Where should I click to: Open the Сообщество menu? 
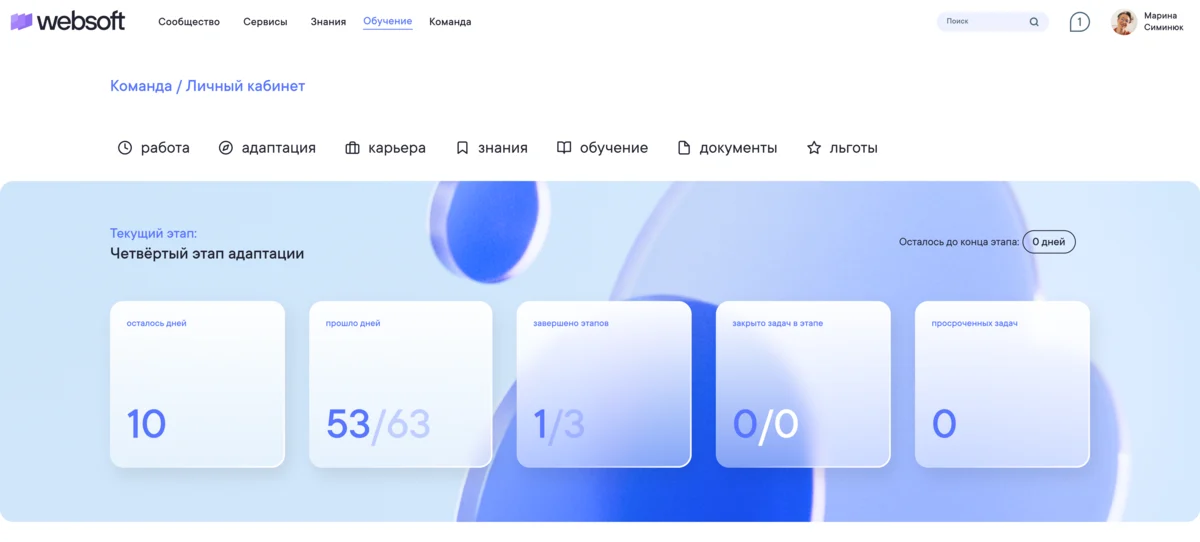[x=189, y=22]
